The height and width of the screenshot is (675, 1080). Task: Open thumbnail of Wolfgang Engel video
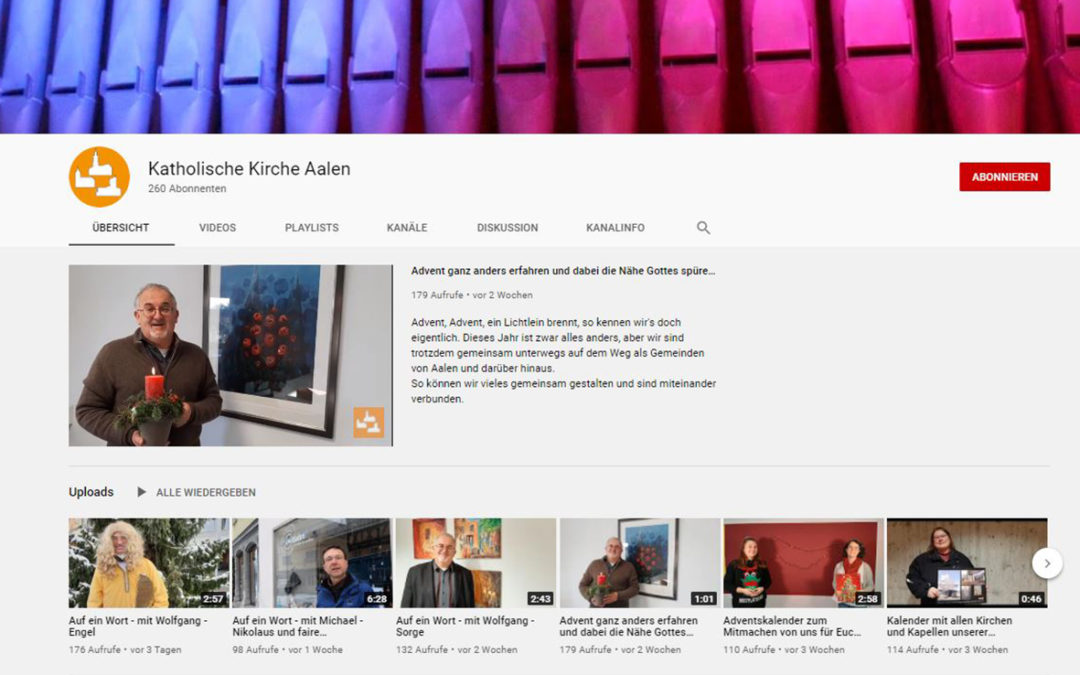click(x=149, y=563)
